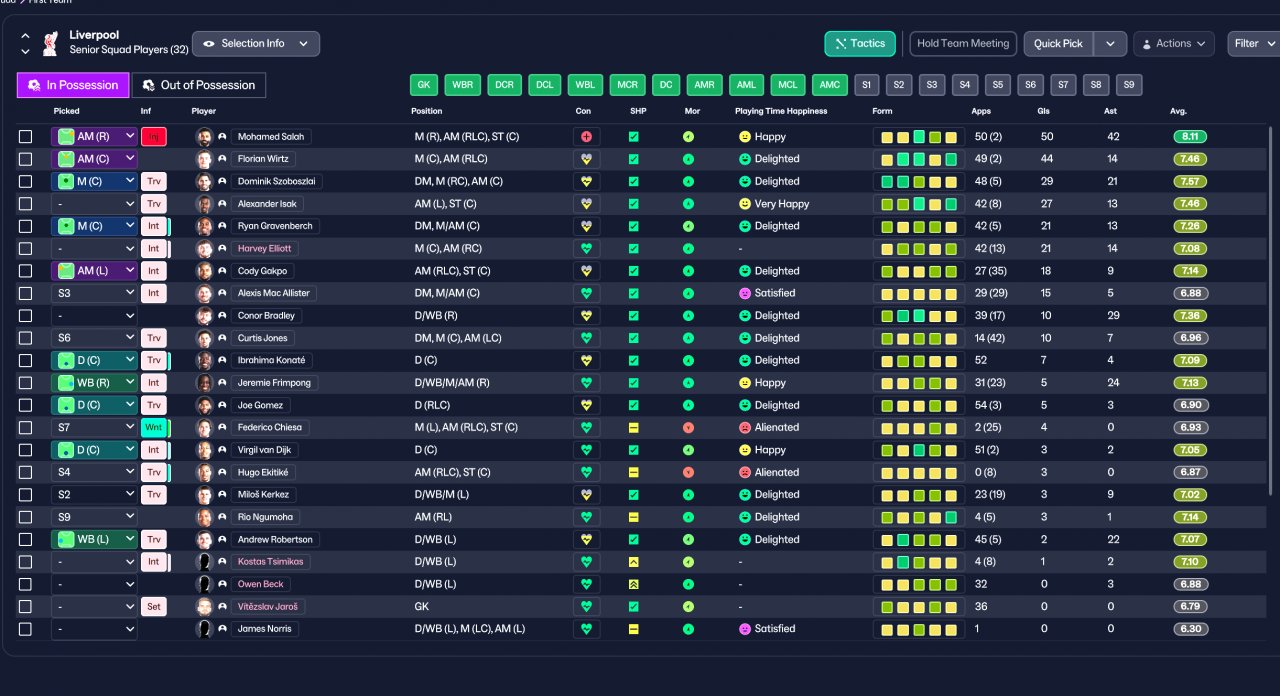This screenshot has height=696, width=1280.
Task: Click Mohamed Salah's injury condition icon
Action: point(587,136)
